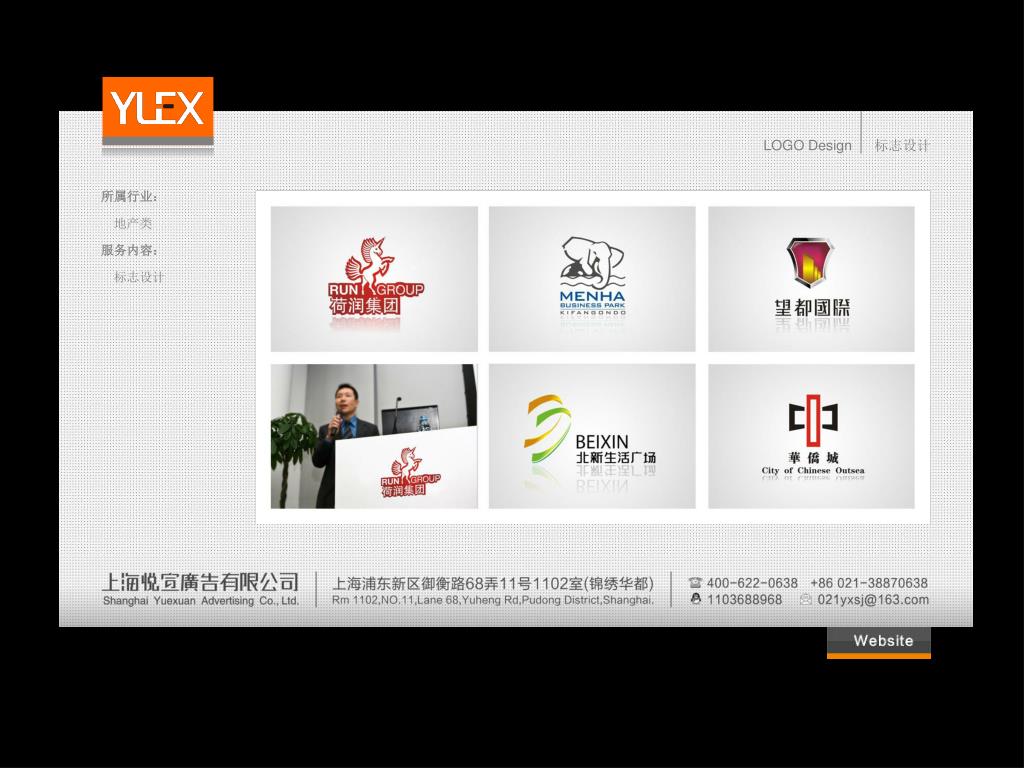The height and width of the screenshot is (768, 1024).
Task: Open the Run Group logo thumbnail
Action: pos(374,279)
